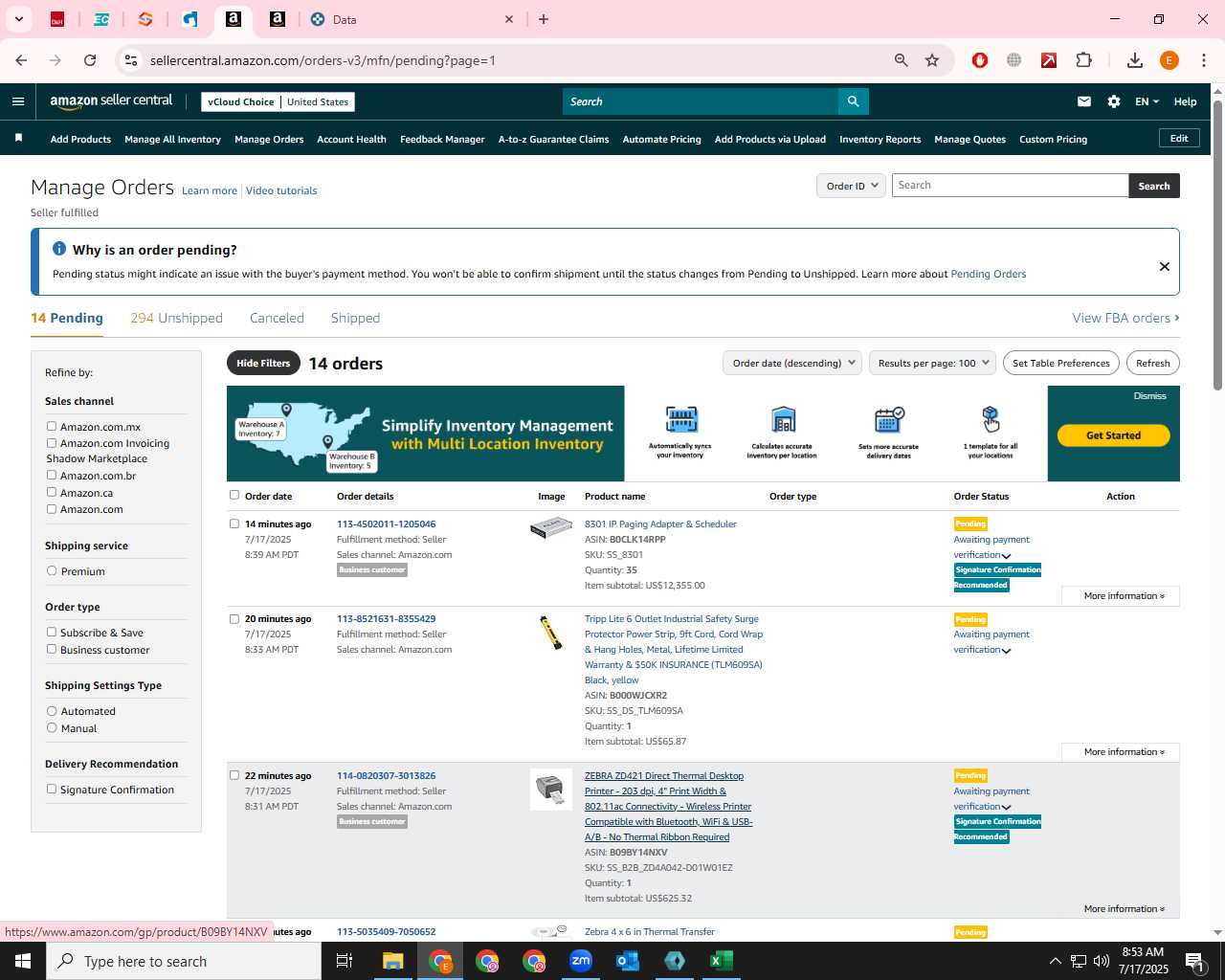This screenshot has height=980, width=1225.
Task: Open Feedback Manager in nav bar
Action: (x=442, y=139)
